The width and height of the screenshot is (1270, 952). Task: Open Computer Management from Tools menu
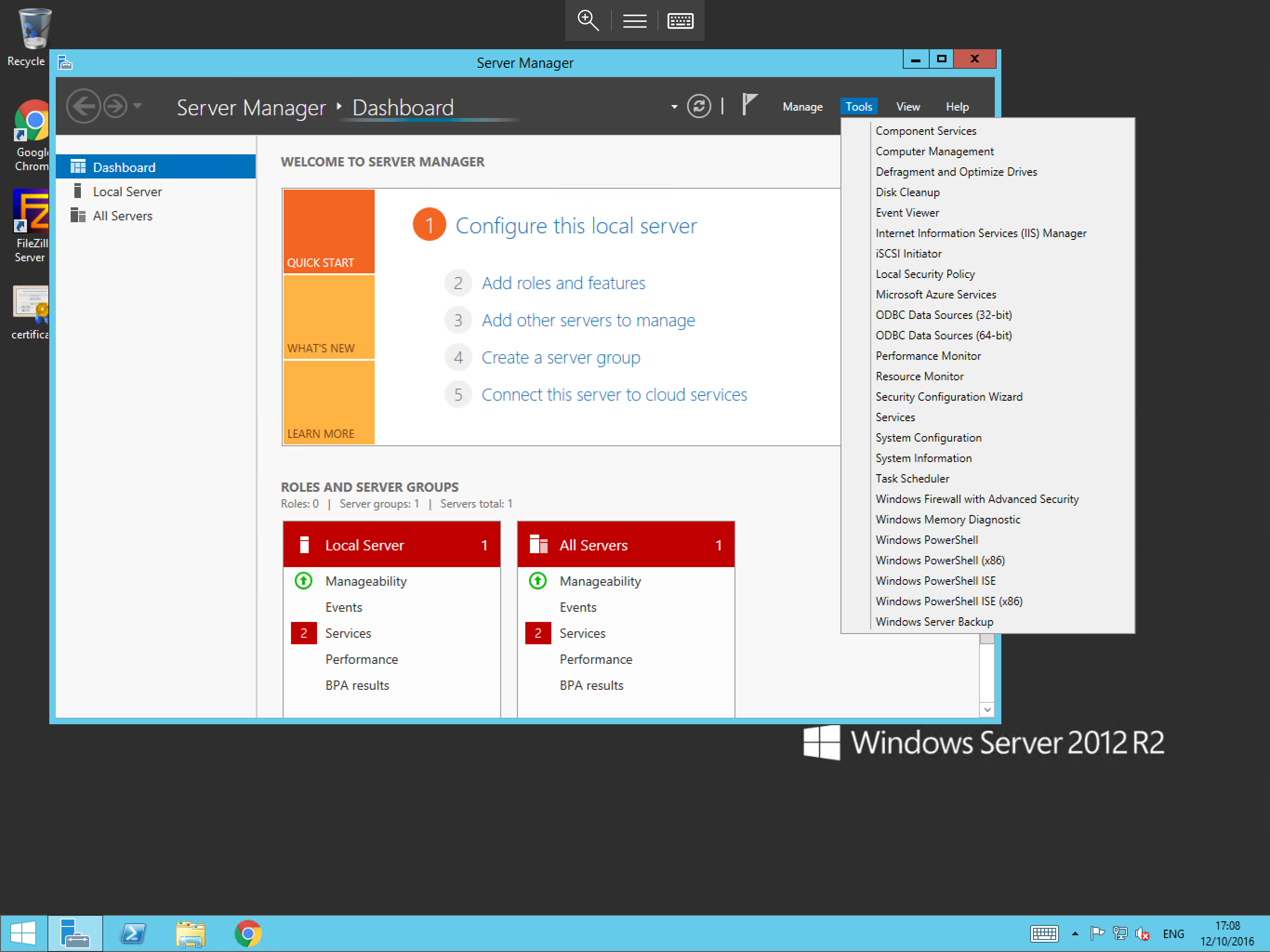pos(987,152)
